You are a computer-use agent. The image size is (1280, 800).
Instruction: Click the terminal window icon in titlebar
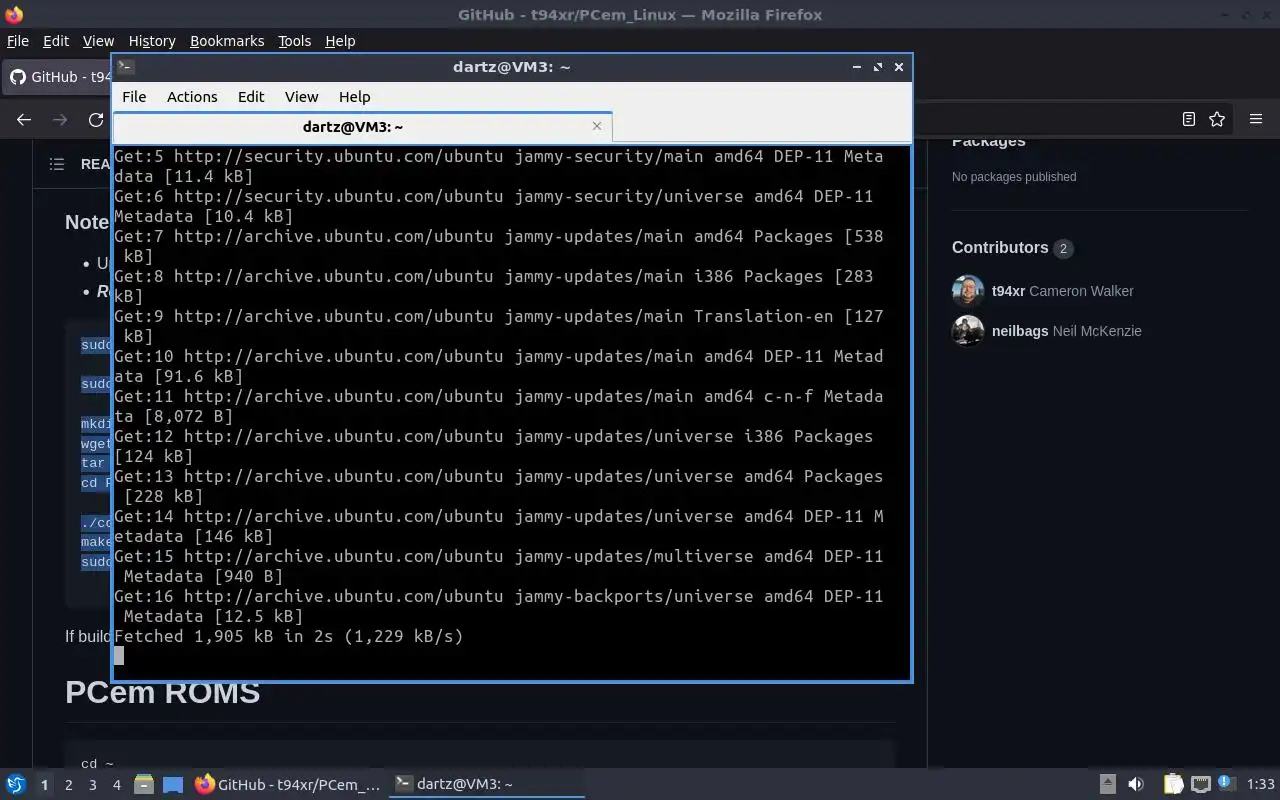125,67
